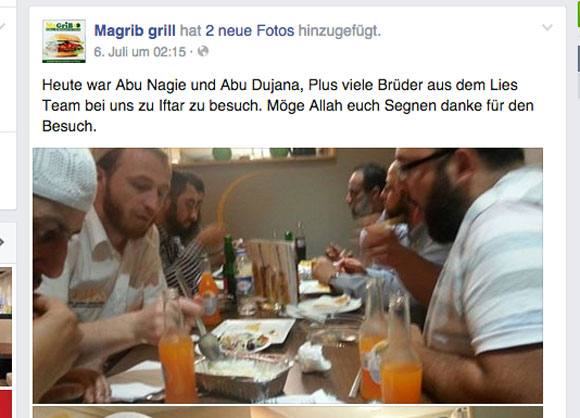Open Magrib grill burger profile picture
This screenshot has width=580, height=418.
64,41
